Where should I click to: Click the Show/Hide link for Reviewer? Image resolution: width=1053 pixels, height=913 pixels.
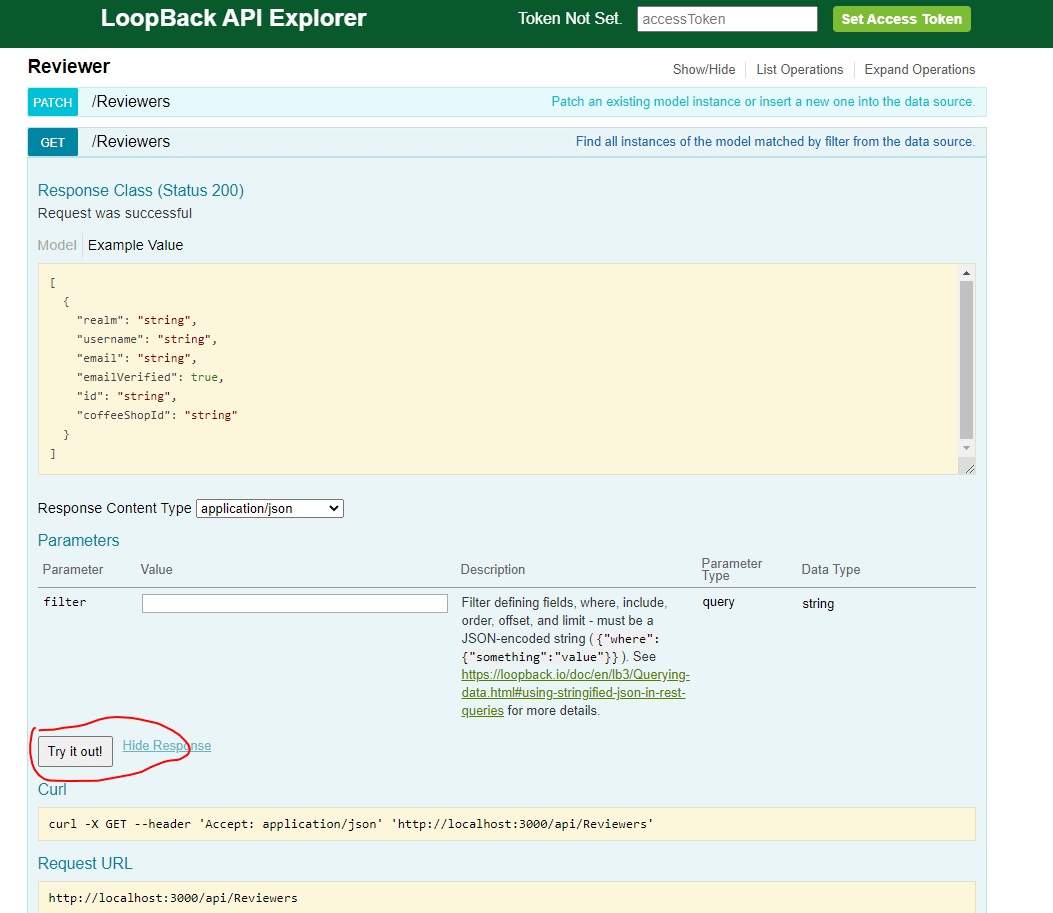(x=704, y=70)
